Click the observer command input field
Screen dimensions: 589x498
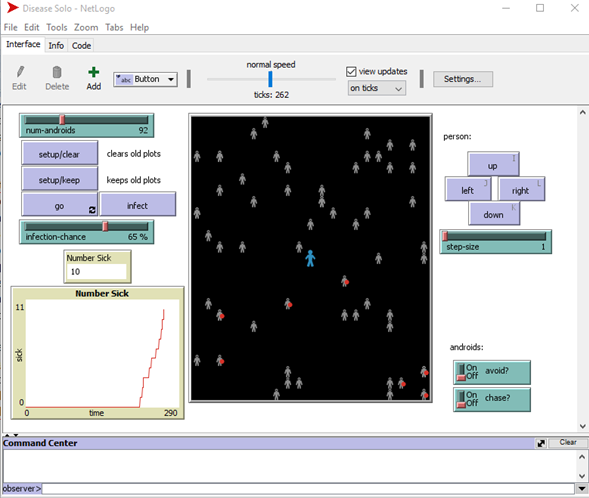(308, 489)
